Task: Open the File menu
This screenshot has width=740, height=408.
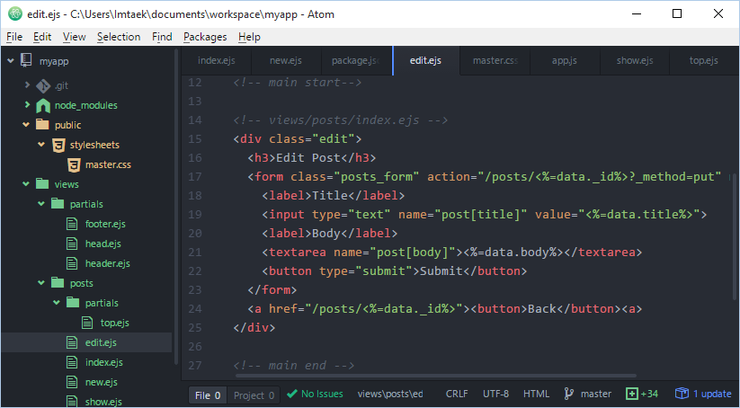Action: point(15,37)
